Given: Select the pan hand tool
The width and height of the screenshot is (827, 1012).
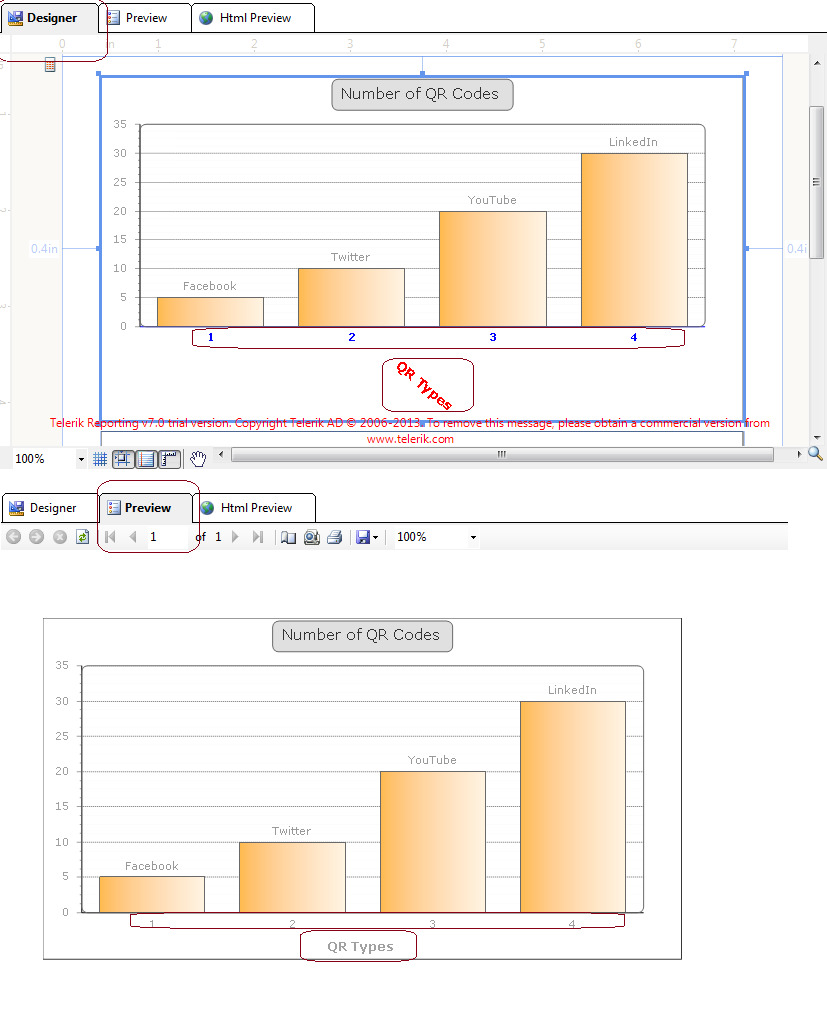Looking at the screenshot, I should (198, 459).
